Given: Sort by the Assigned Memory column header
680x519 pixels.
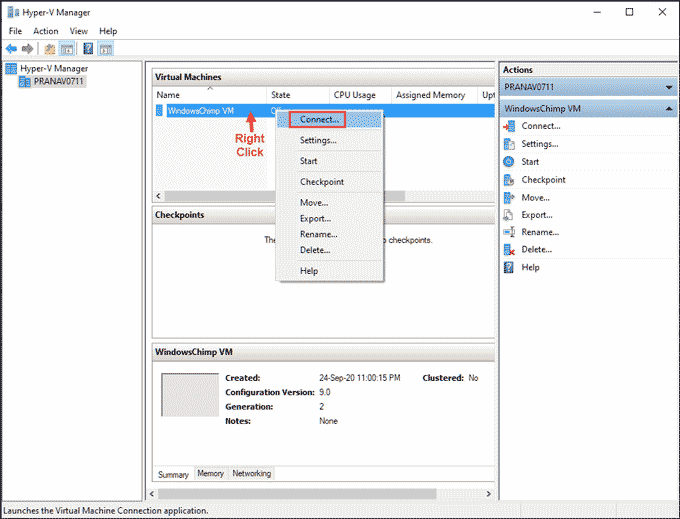Looking at the screenshot, I should coord(435,95).
